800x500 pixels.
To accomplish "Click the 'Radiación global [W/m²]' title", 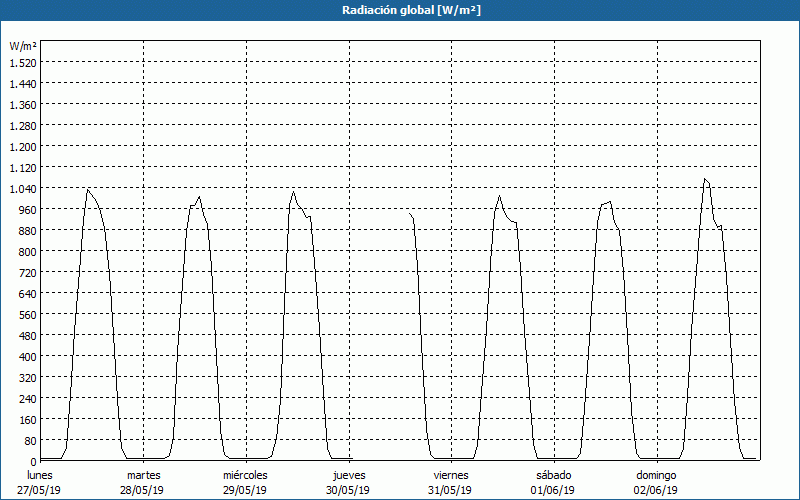I will pos(411,10).
